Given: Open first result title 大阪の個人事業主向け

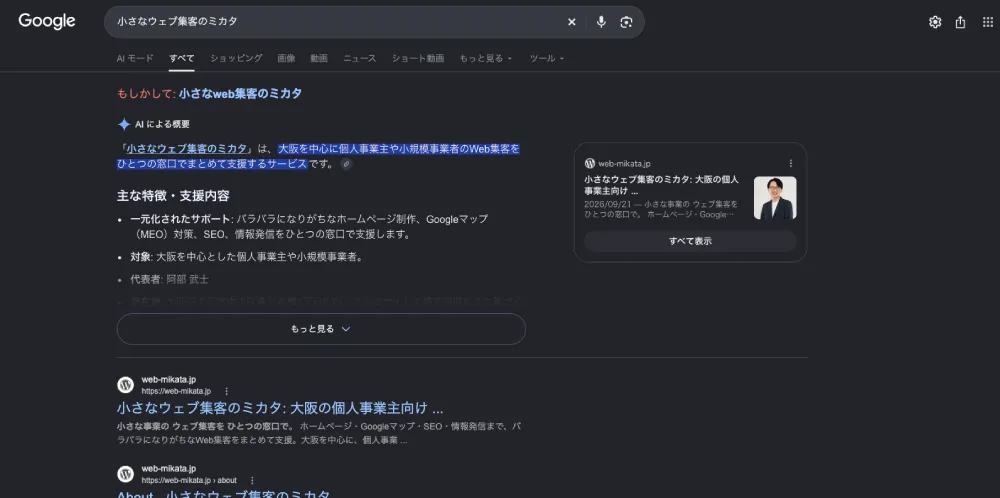Looking at the screenshot, I should click(x=280, y=408).
